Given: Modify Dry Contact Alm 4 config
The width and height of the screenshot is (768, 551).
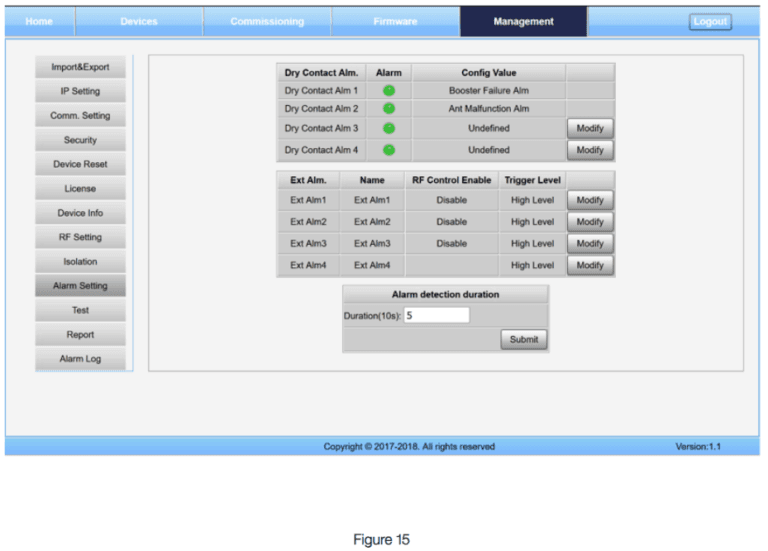Looking at the screenshot, I should tap(590, 150).
